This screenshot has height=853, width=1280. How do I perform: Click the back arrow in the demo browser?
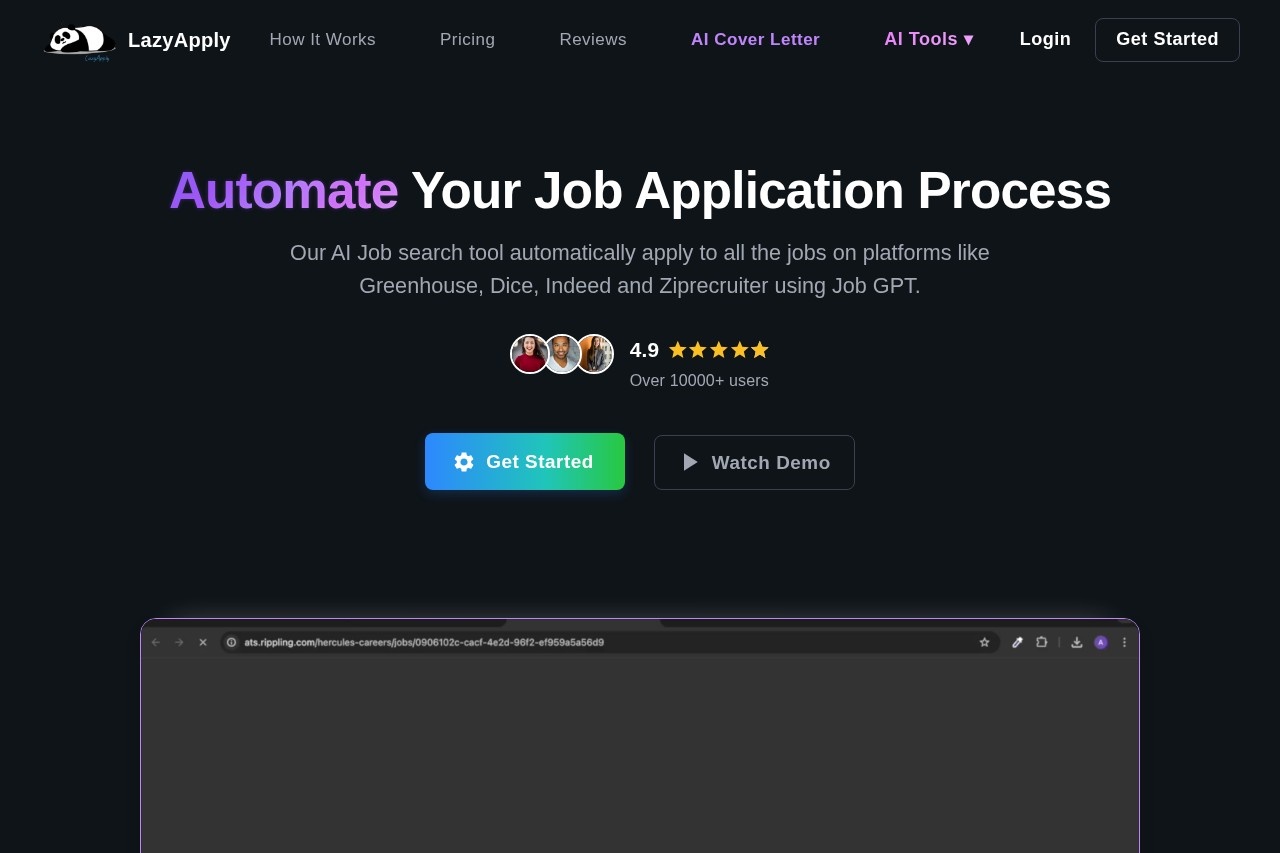click(x=155, y=642)
